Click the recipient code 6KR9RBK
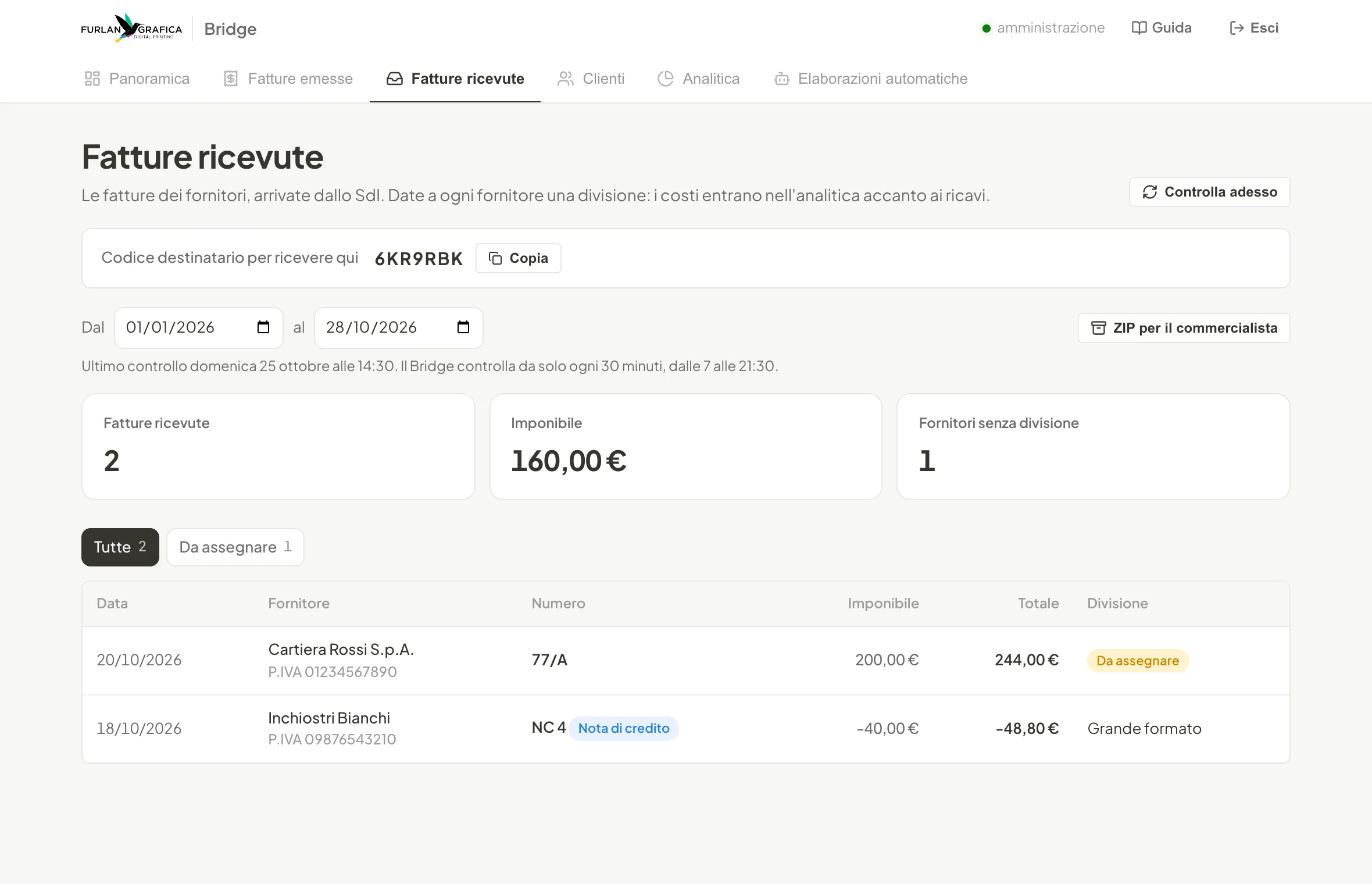Viewport: 1372px width, 884px height. [419, 259]
